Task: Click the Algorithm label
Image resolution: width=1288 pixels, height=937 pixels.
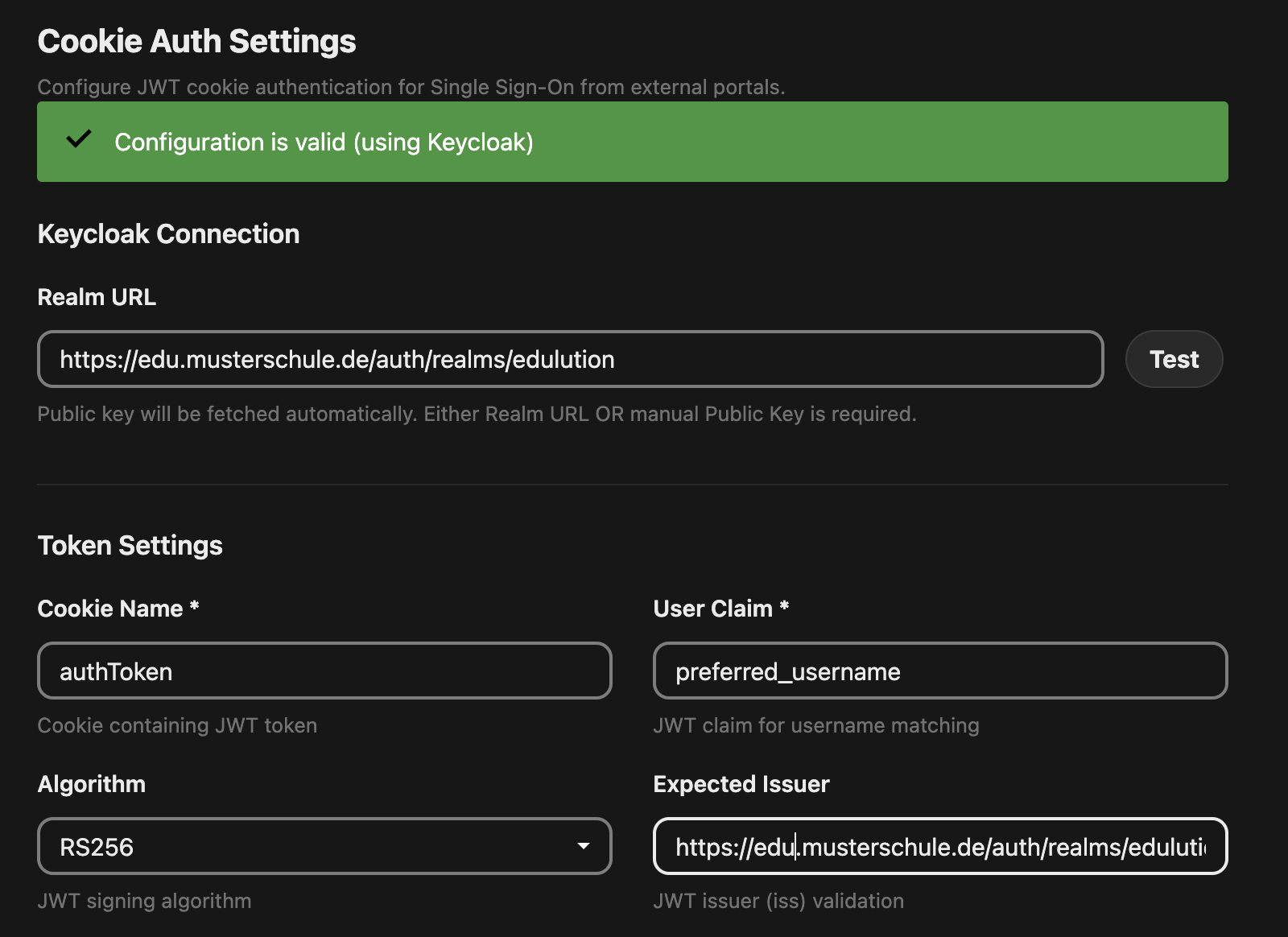Action: point(92,784)
